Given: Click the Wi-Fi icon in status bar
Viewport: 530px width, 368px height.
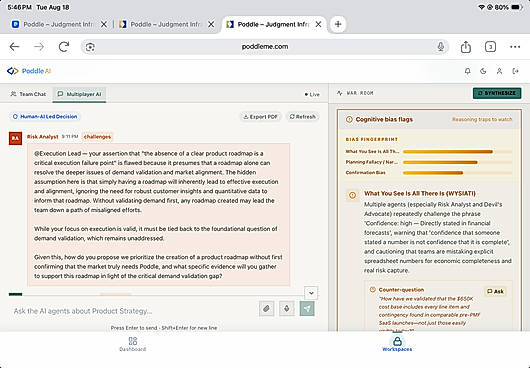Looking at the screenshot, I should tap(481, 7).
